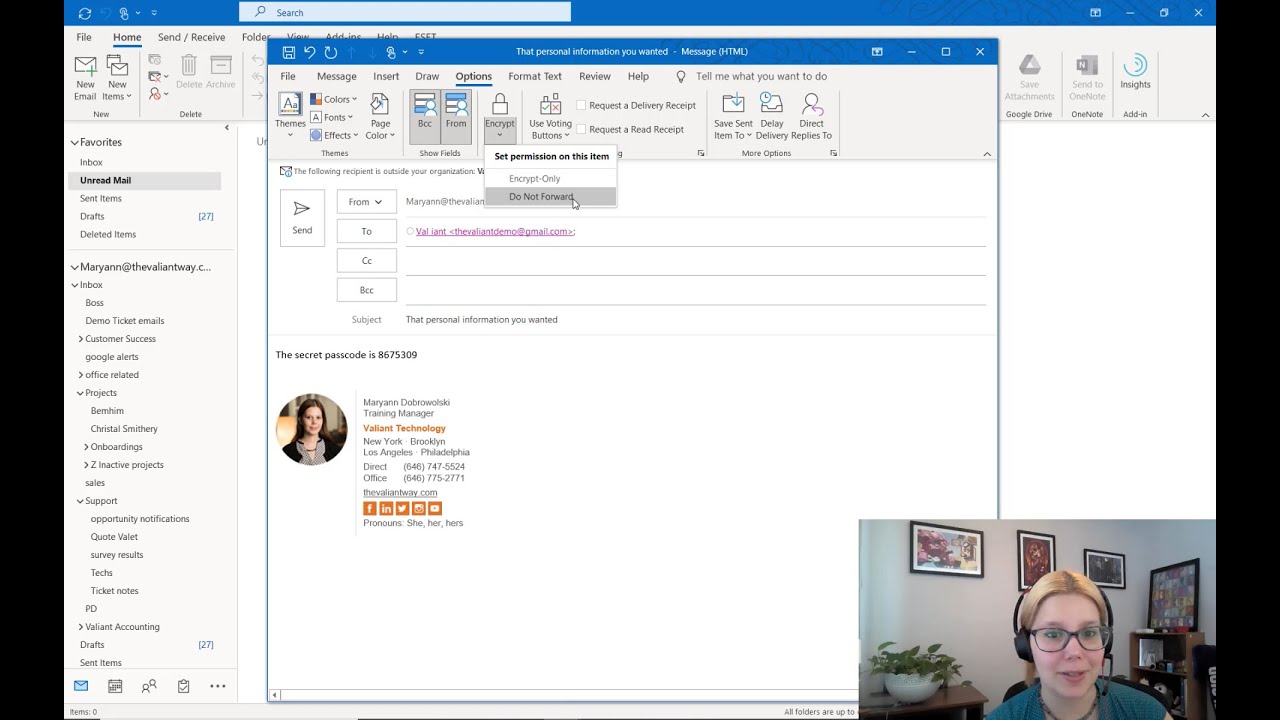Open Use Voting Buttons
The height and width of the screenshot is (720, 1280).
tap(550, 116)
